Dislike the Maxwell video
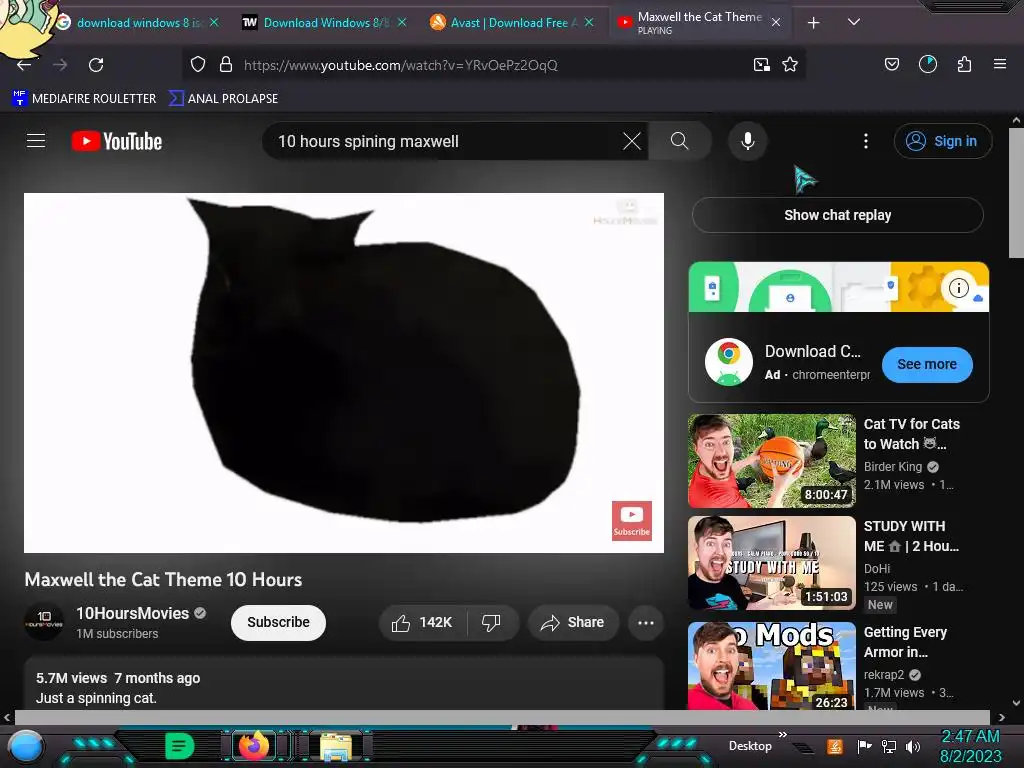 (x=492, y=622)
